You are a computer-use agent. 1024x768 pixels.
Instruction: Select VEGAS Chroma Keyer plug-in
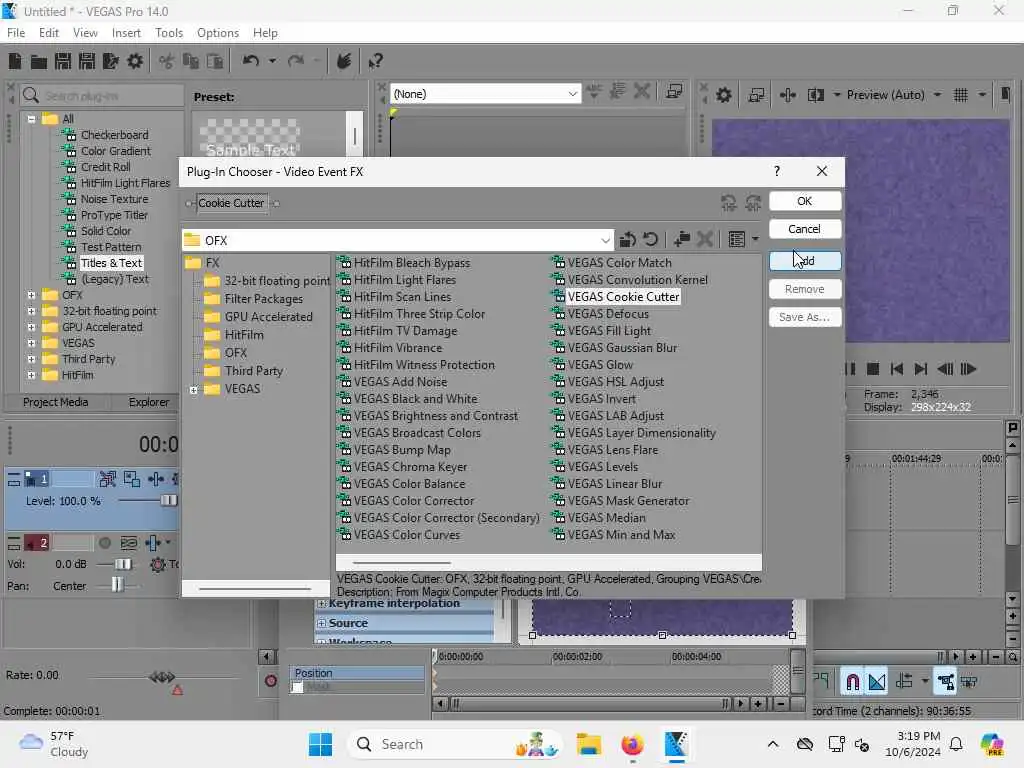point(411,467)
